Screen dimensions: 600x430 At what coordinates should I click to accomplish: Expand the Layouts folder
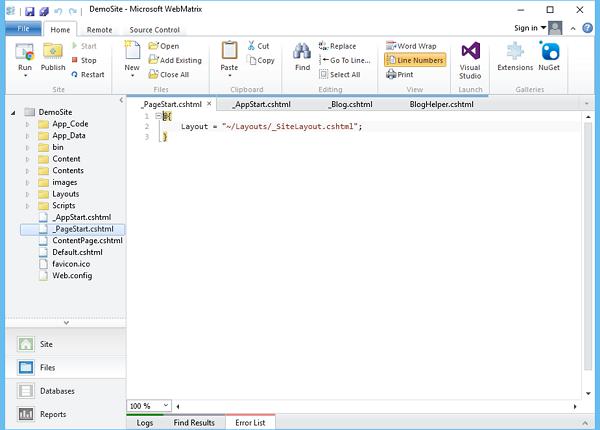28,194
